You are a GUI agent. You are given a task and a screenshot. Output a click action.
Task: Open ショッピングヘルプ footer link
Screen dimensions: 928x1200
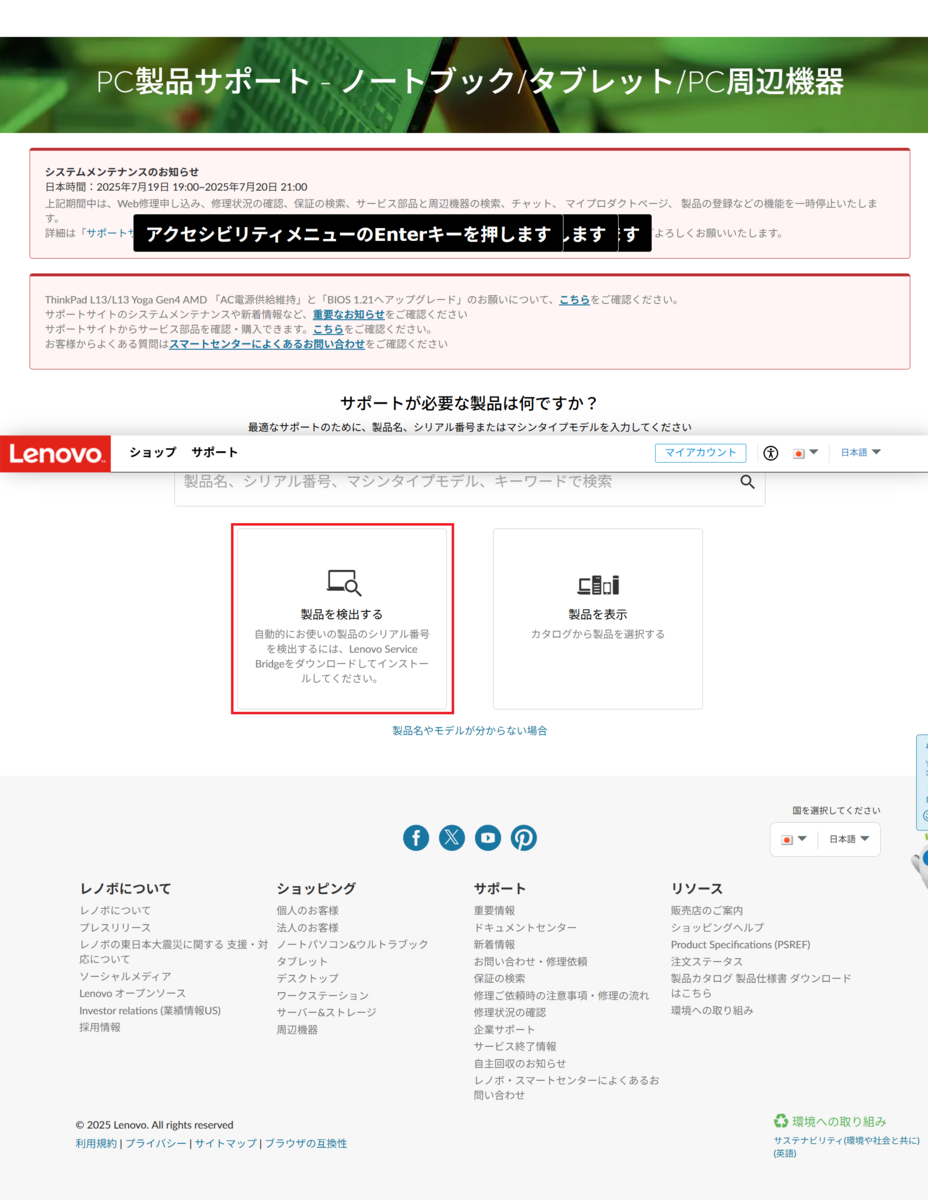717,928
